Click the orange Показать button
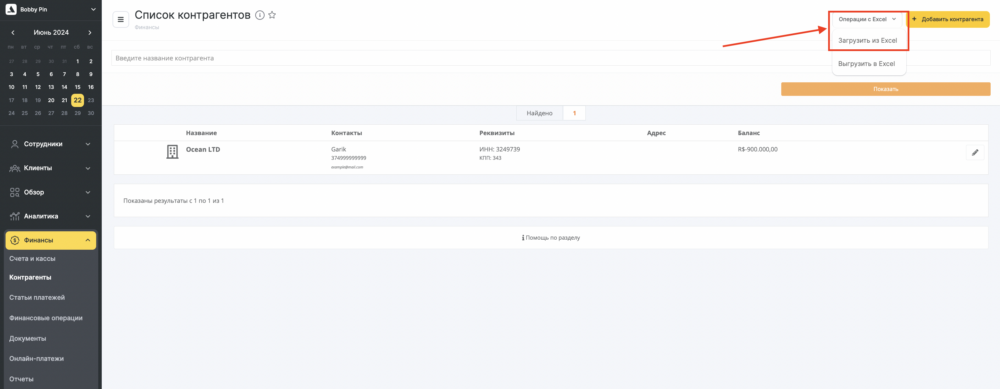Image resolution: width=1000 pixels, height=389 pixels. pos(885,89)
